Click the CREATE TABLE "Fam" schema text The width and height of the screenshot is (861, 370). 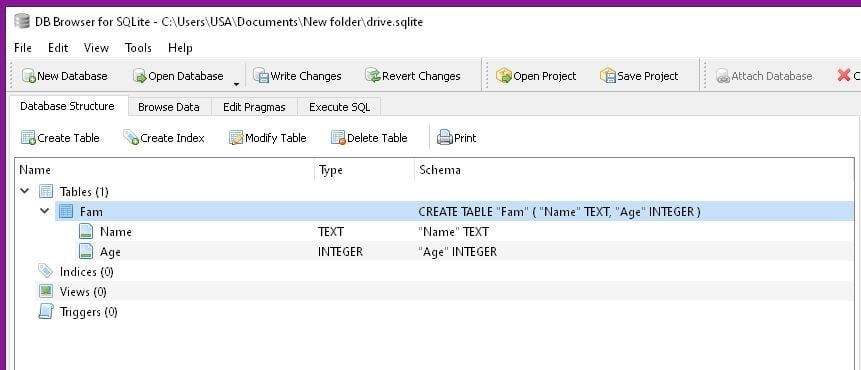(559, 211)
